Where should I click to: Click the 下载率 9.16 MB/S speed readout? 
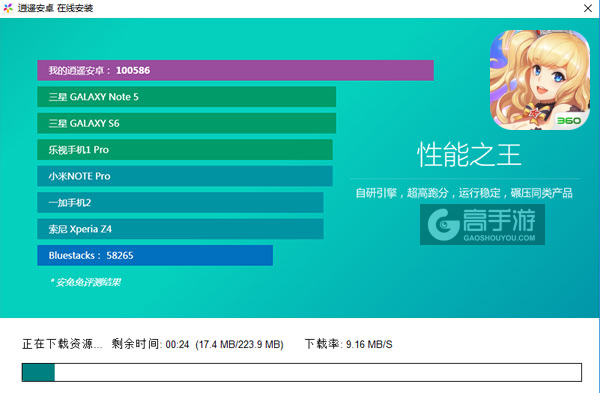pos(349,344)
